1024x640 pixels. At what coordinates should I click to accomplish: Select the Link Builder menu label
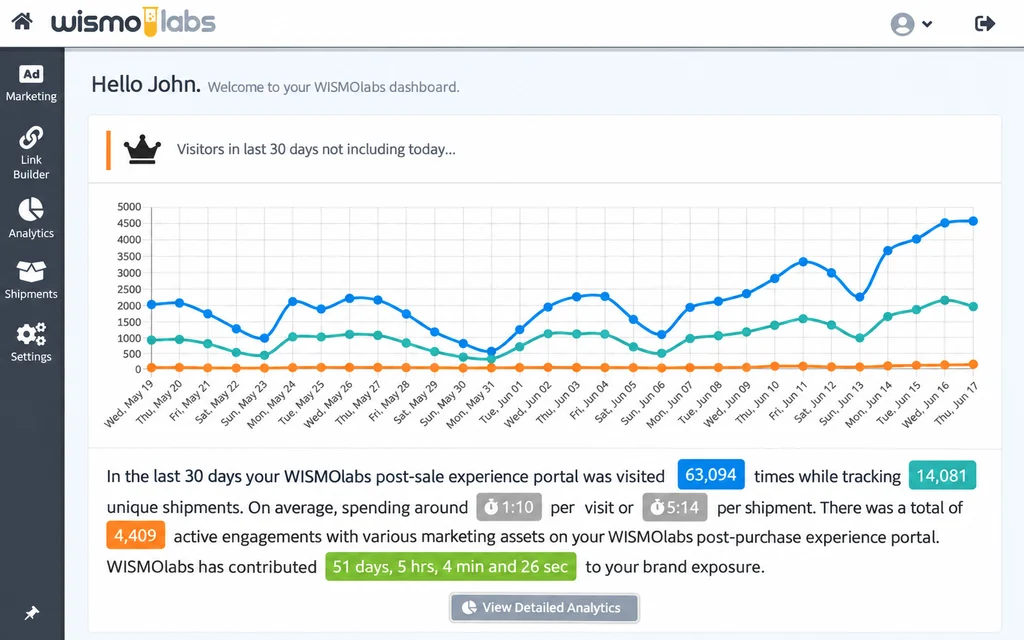(x=31, y=167)
